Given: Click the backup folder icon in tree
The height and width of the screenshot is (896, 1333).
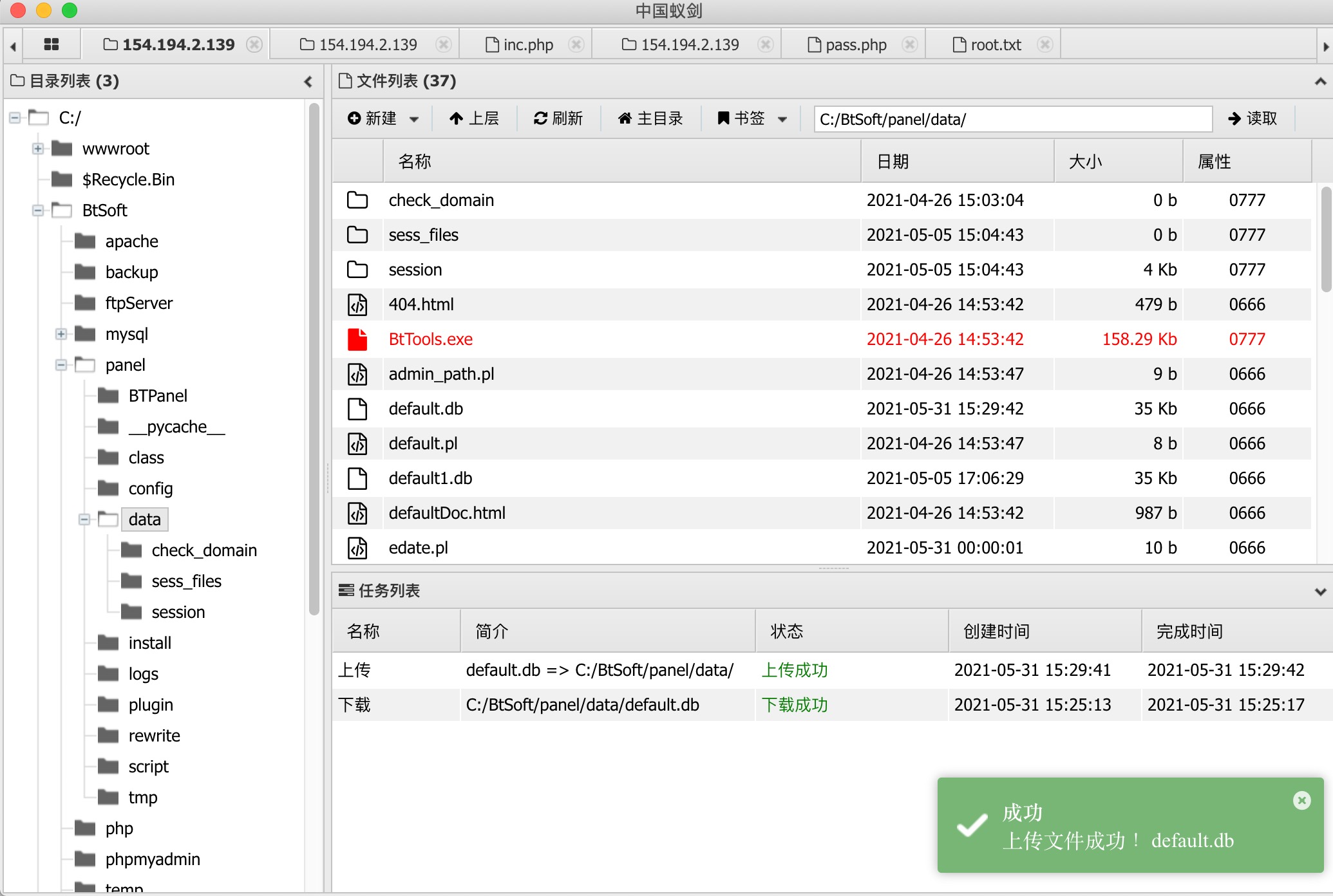Looking at the screenshot, I should pos(85,271).
